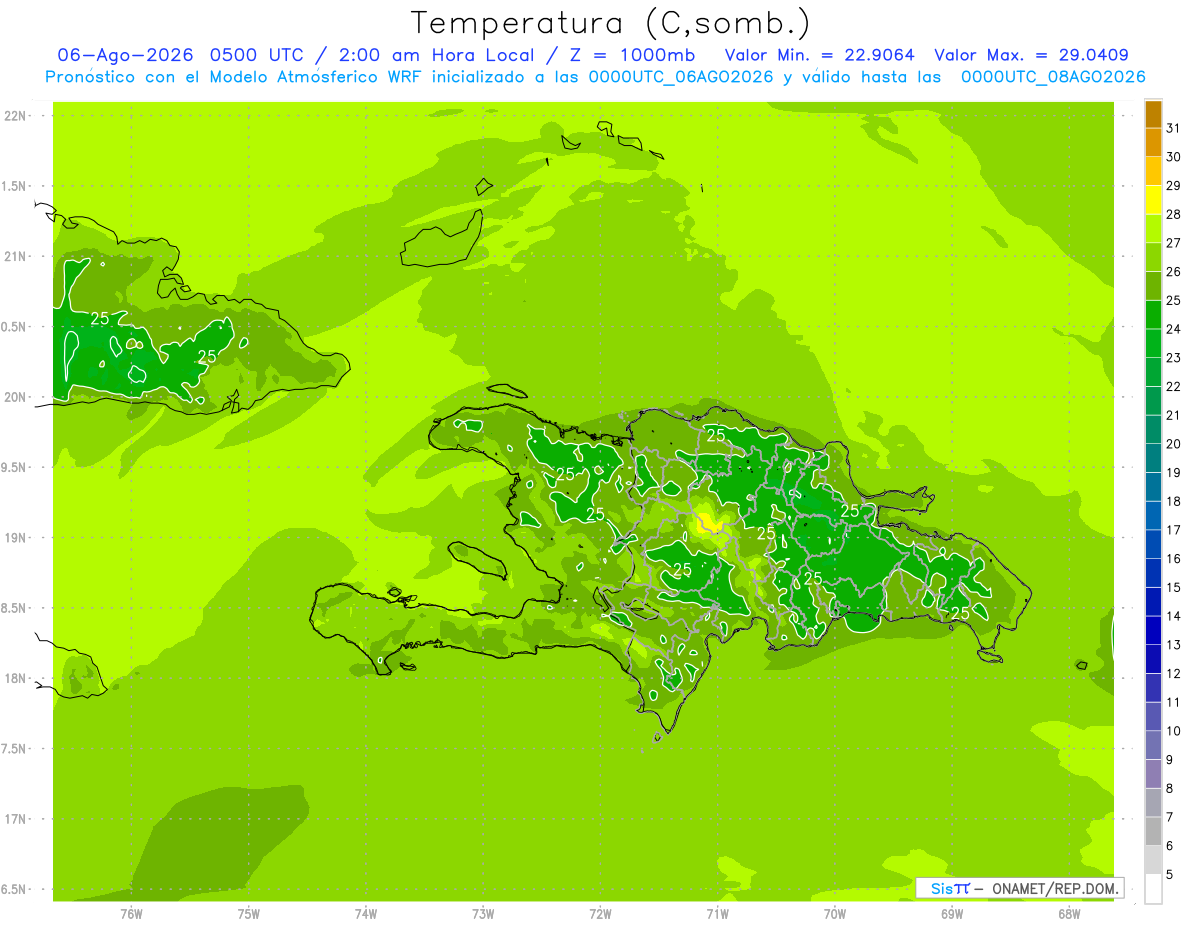Image resolution: width=1200 pixels, height=927 pixels.
Task: Click the '69W' longitude axis label
Action: 952,914
